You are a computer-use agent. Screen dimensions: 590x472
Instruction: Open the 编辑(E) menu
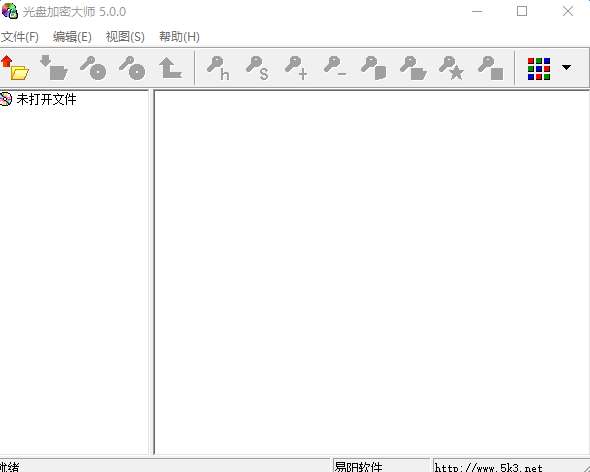coord(72,37)
